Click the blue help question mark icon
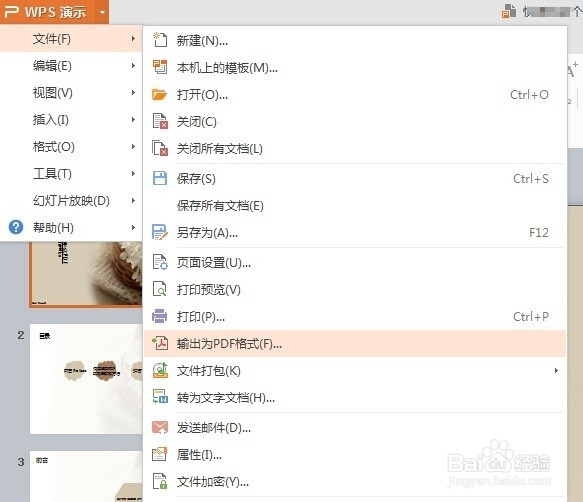Image resolution: width=583 pixels, height=502 pixels. coord(16,227)
